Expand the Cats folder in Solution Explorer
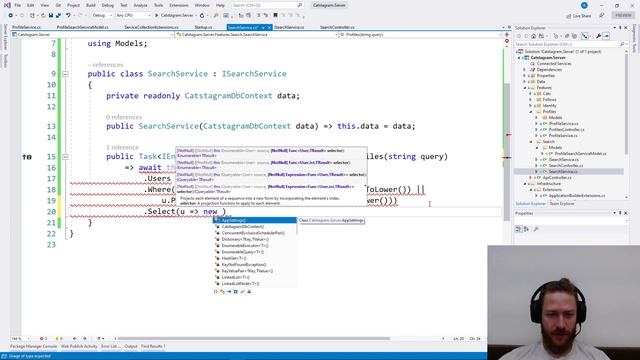 531,94
